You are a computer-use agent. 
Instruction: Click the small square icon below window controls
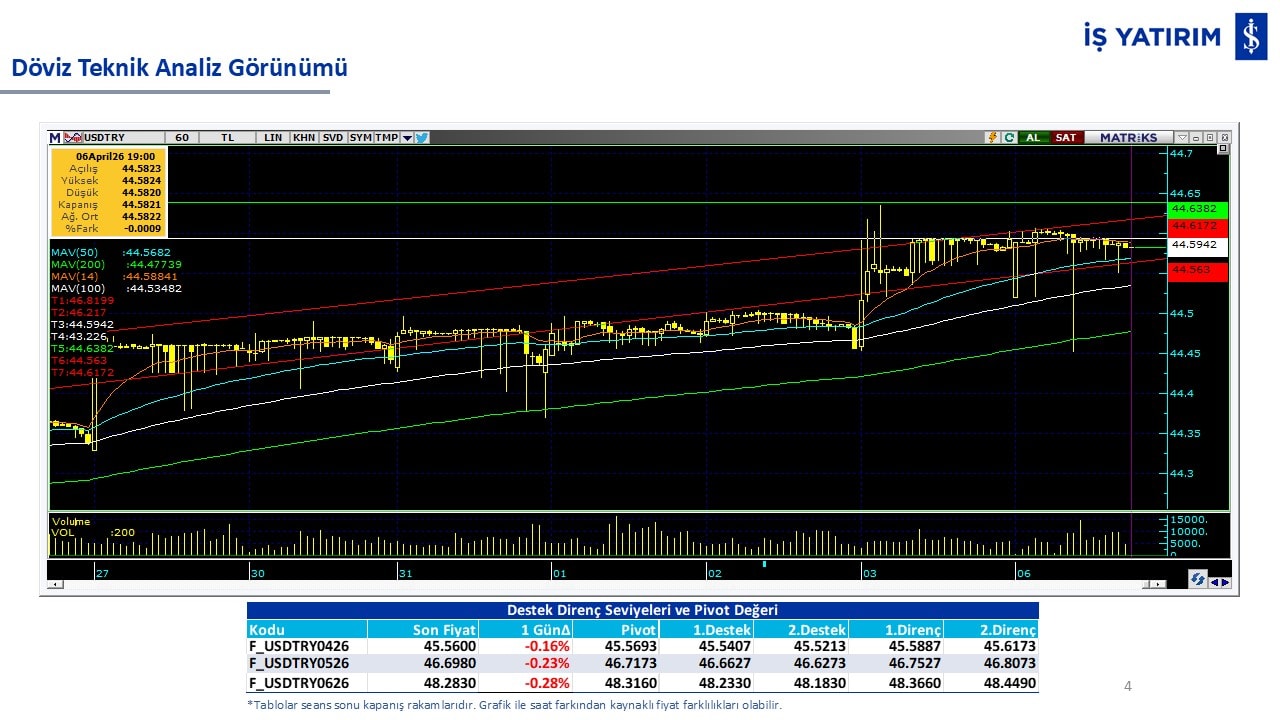click(1222, 149)
